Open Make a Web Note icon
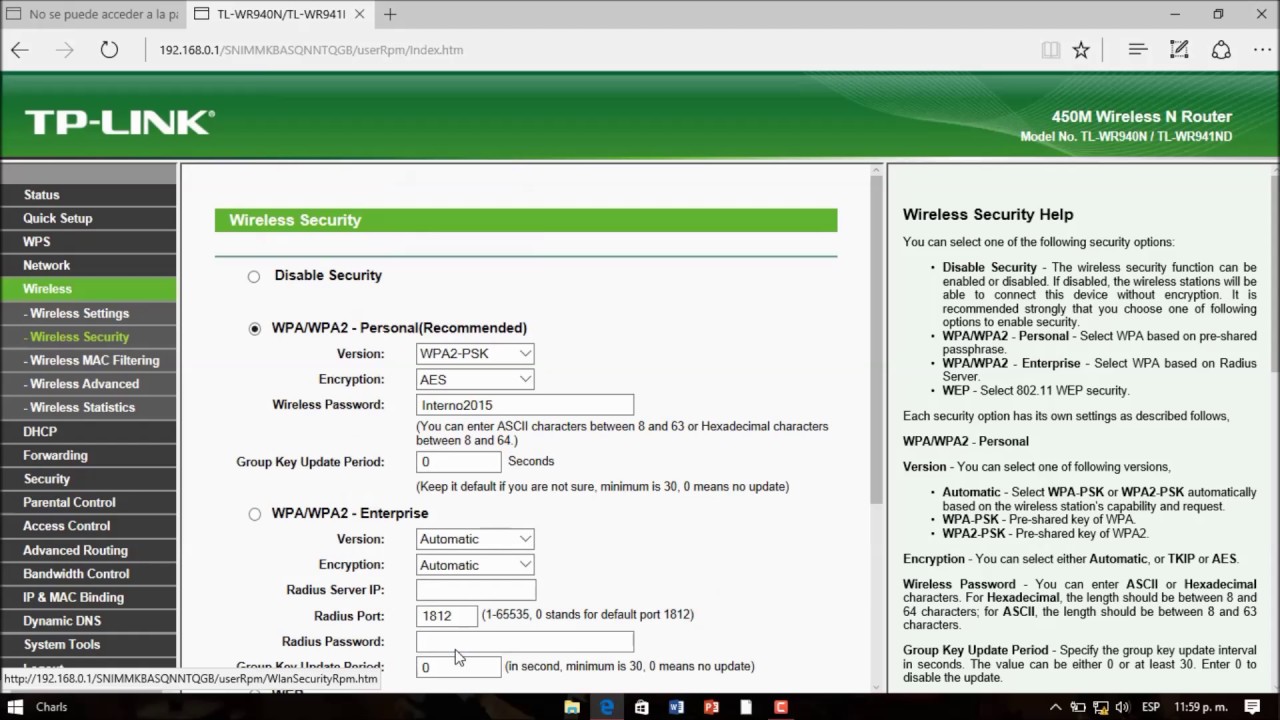This screenshot has width=1280, height=720. (1179, 49)
